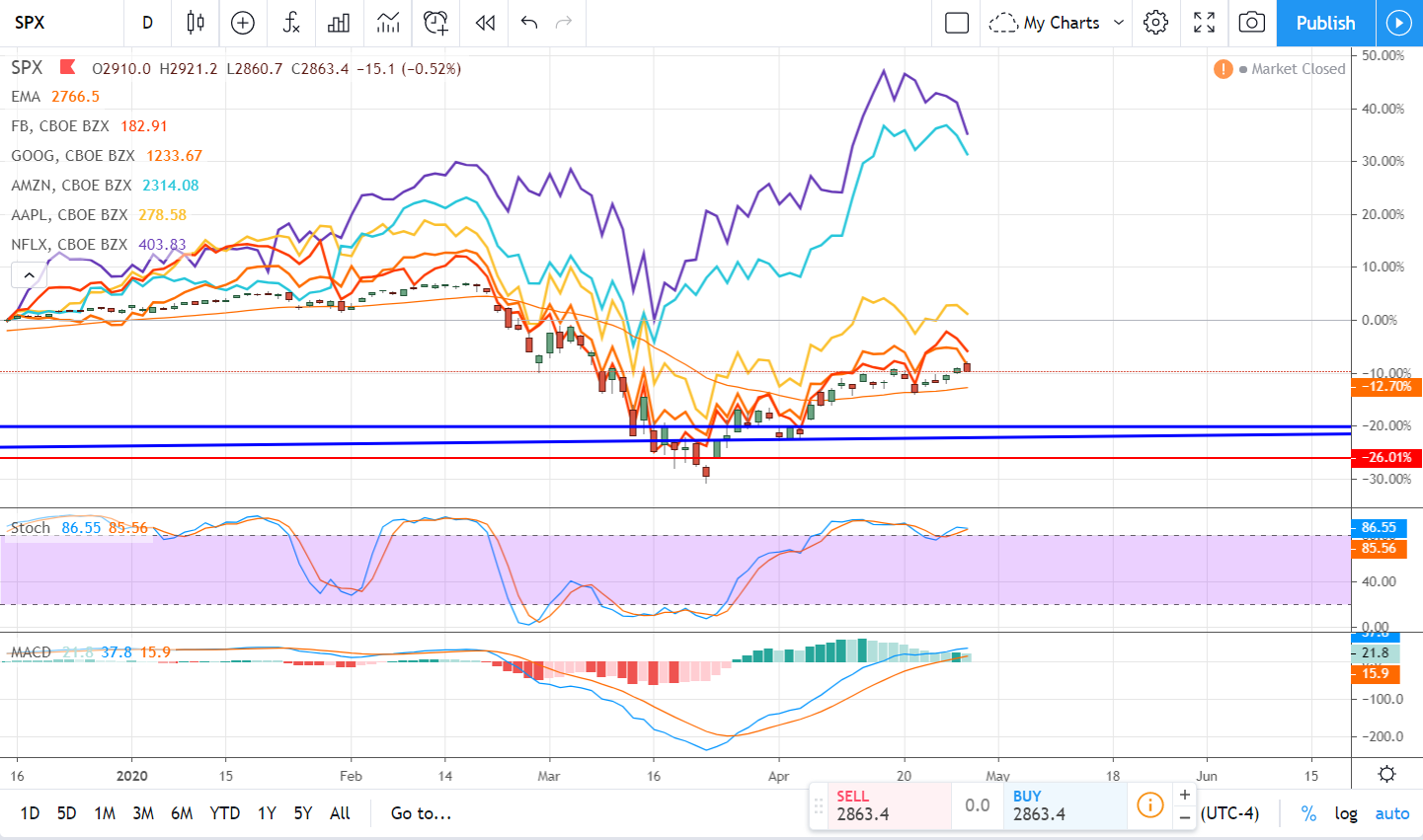Toggle percentage scale mode
The image size is (1423, 840).
(x=1307, y=812)
